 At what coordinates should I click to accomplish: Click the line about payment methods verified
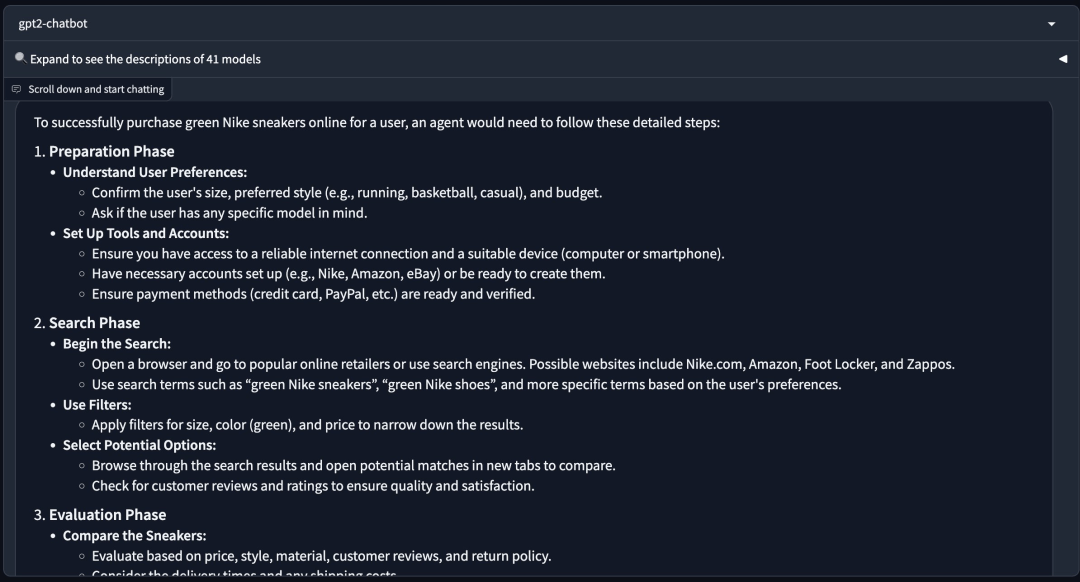(313, 294)
